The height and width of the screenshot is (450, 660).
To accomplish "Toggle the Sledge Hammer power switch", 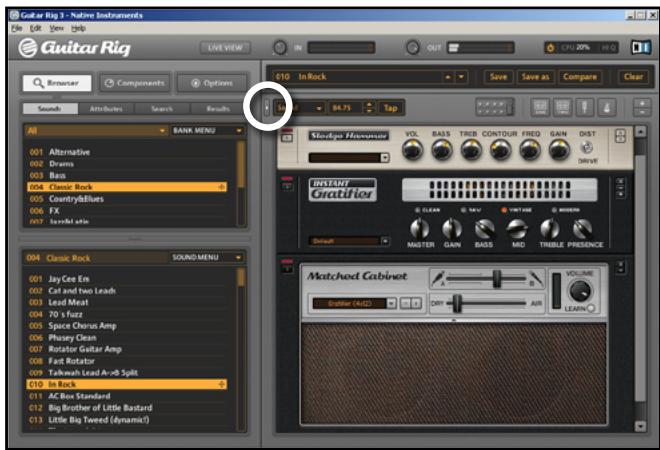I will 287,136.
